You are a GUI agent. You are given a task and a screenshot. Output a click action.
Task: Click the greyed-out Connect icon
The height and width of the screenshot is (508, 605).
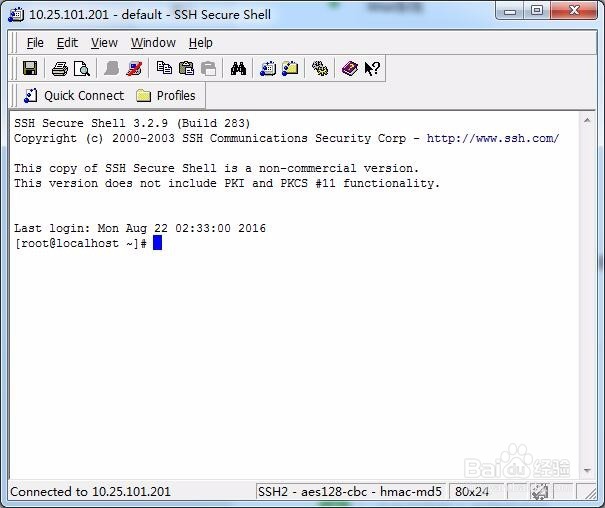[x=111, y=69]
